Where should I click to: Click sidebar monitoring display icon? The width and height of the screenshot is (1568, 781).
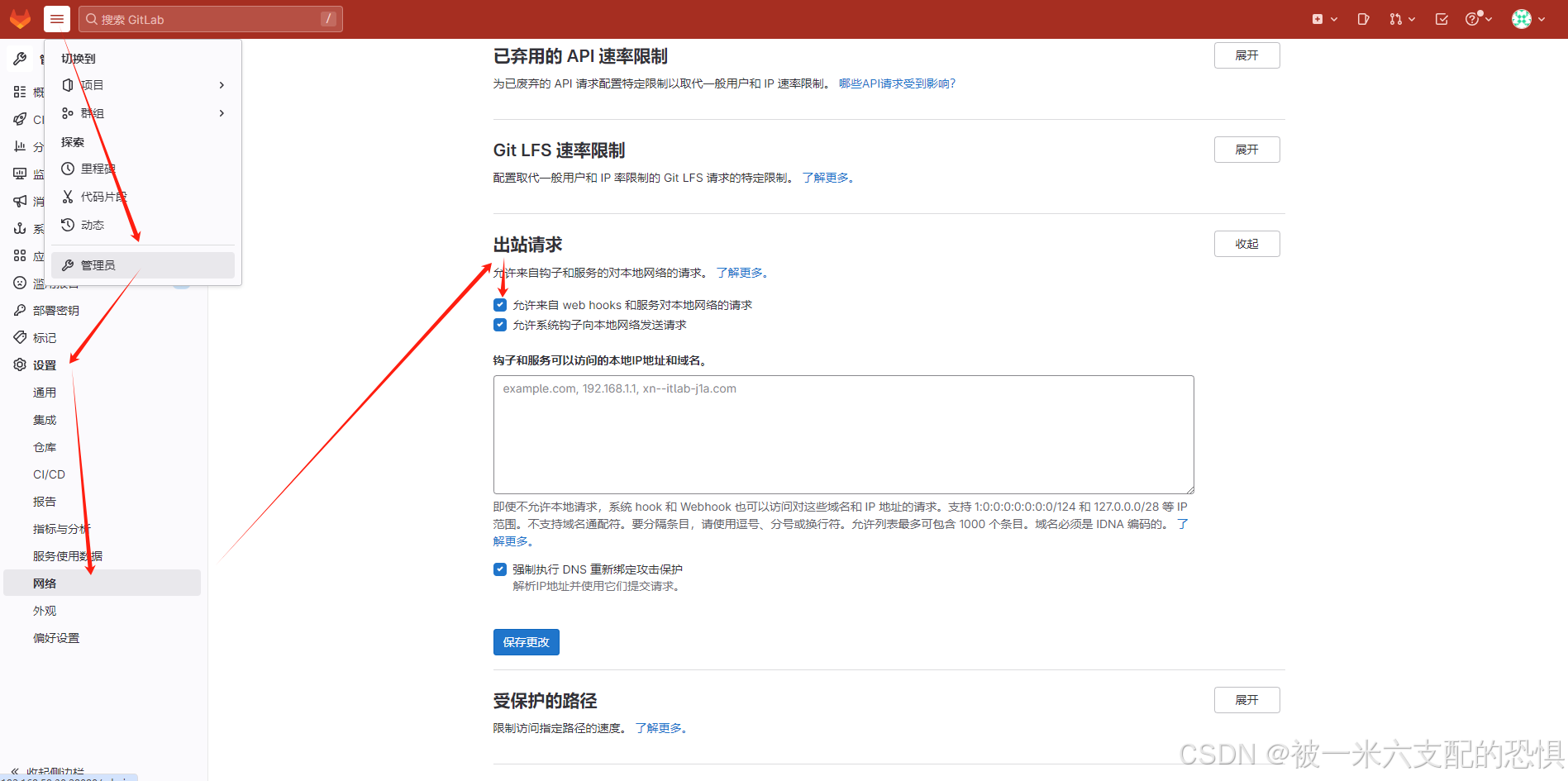tap(20, 174)
